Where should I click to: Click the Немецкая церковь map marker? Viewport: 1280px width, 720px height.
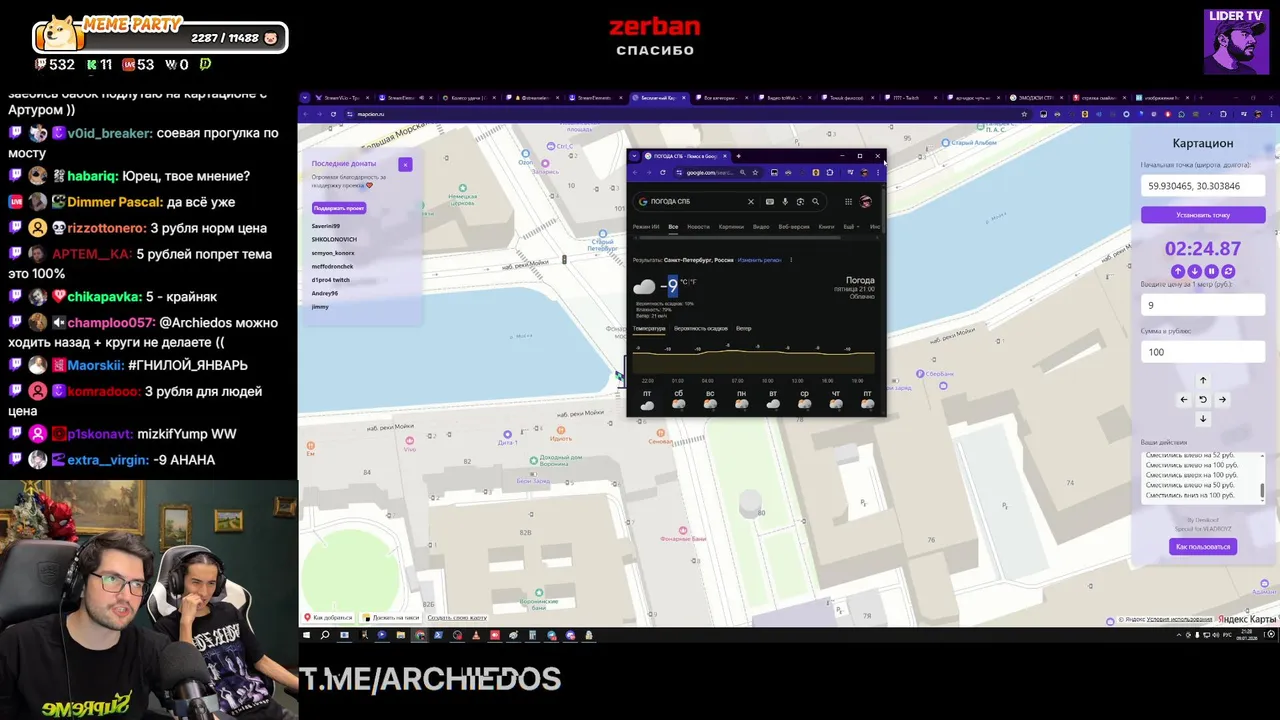(462, 188)
